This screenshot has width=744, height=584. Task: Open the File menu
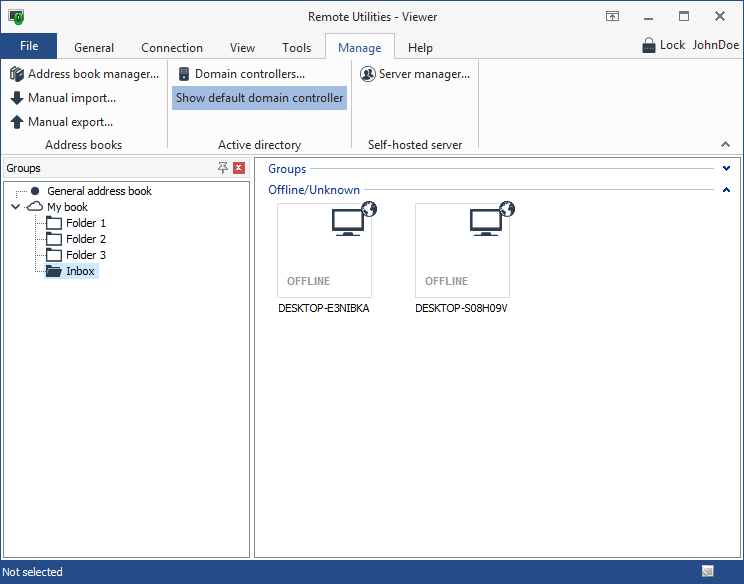coord(29,46)
